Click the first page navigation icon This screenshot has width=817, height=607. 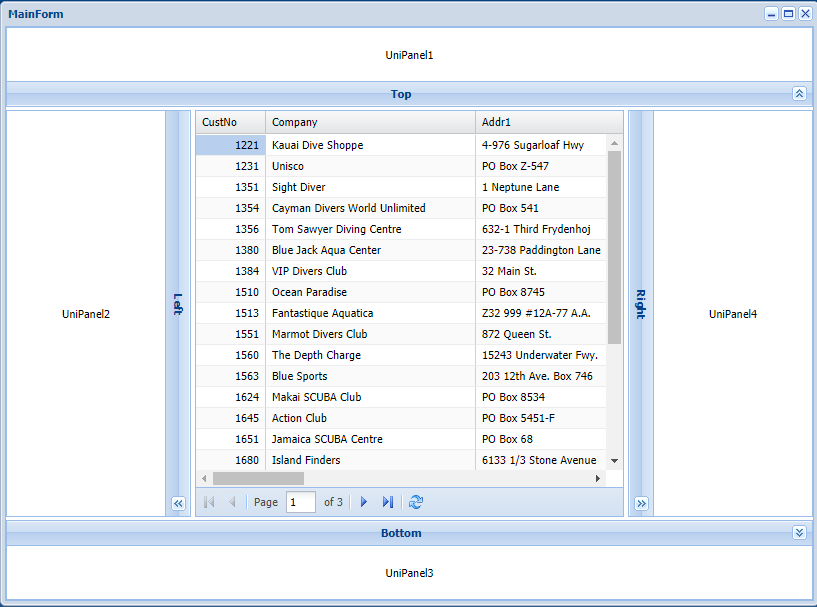tap(209, 502)
